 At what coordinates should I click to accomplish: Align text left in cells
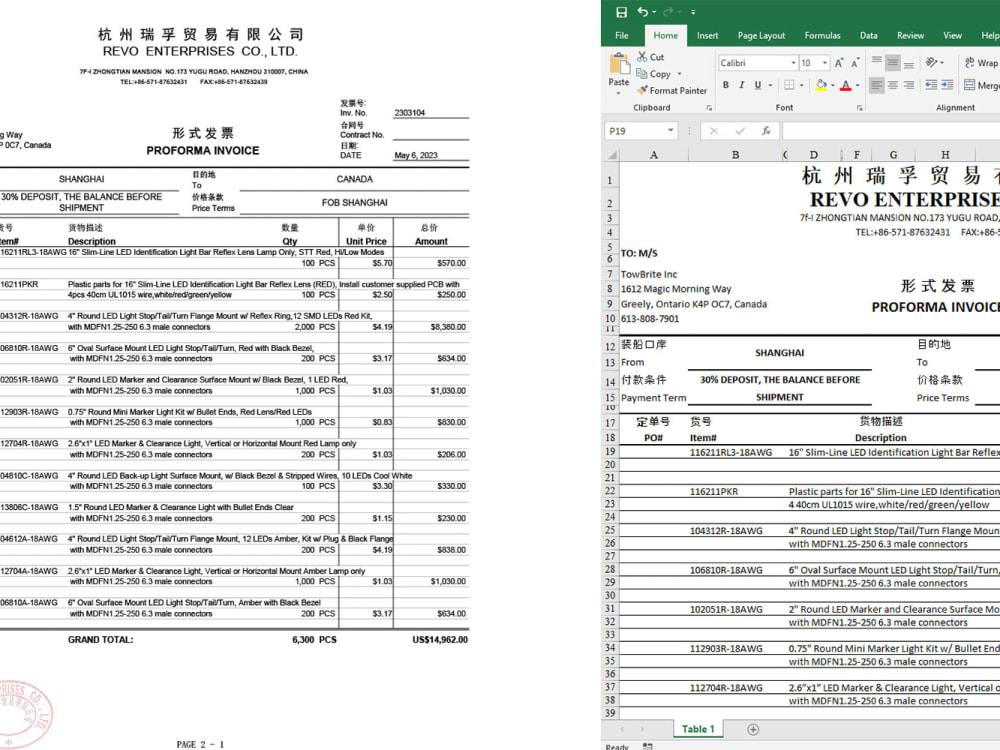(877, 85)
